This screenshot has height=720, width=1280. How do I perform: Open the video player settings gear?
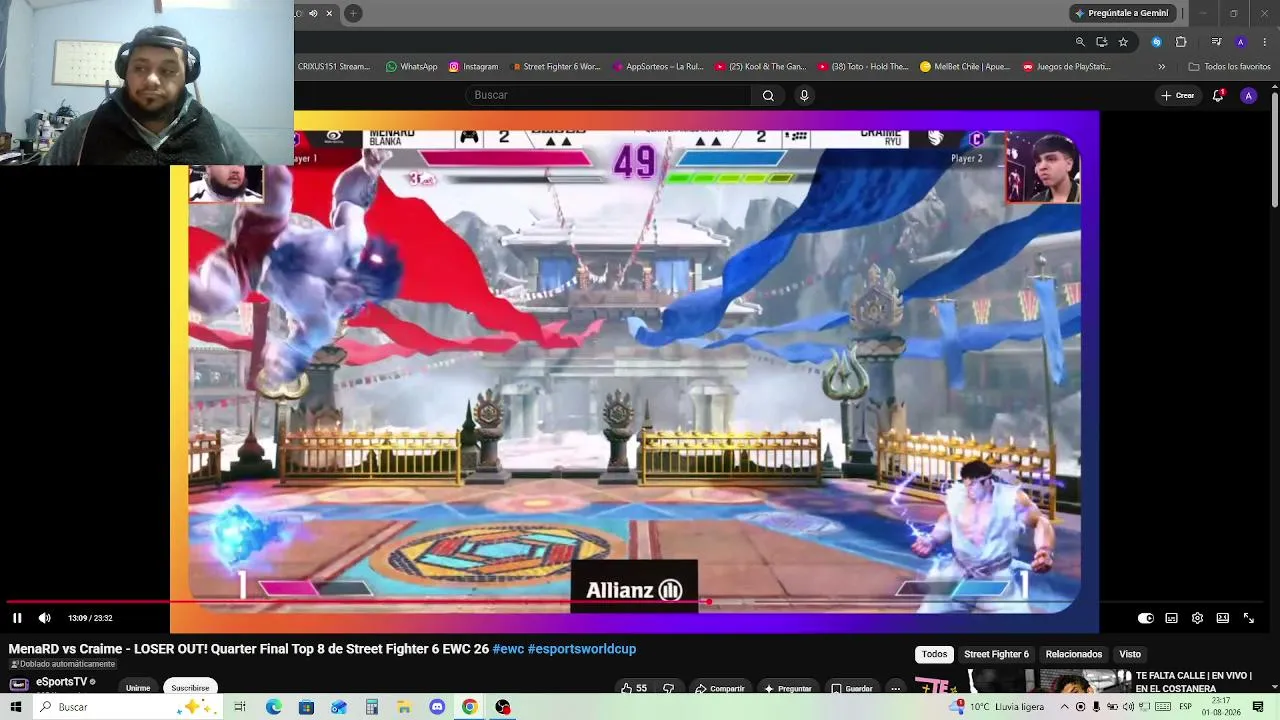coord(1197,618)
